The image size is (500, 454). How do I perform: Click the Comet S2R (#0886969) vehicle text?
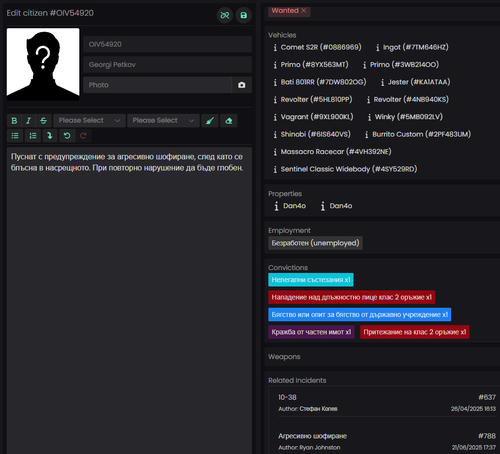pyautogui.click(x=321, y=47)
